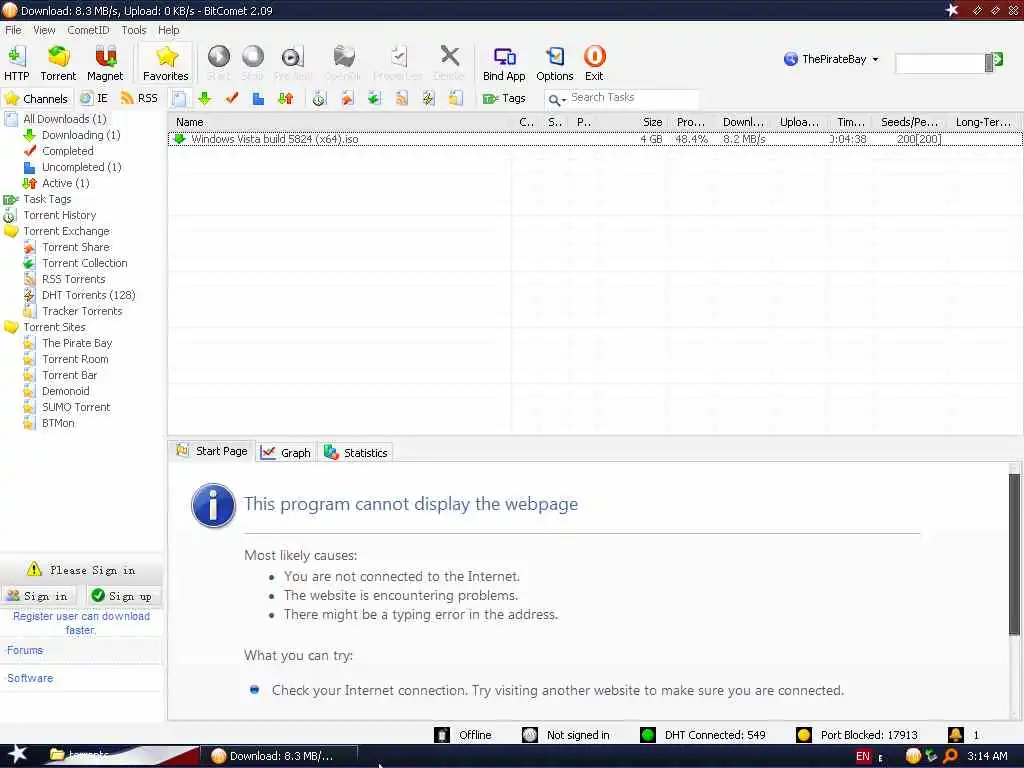Open the Tags button

coord(504,99)
